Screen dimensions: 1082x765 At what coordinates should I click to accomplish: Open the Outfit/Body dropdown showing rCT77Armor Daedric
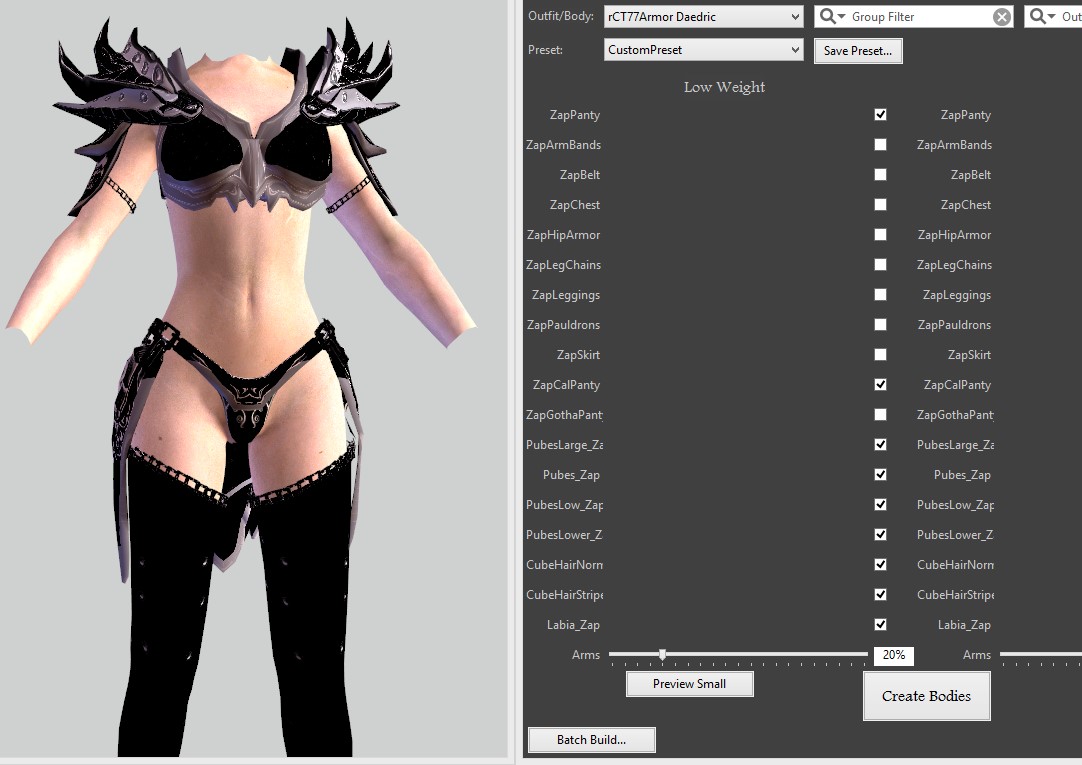point(703,17)
